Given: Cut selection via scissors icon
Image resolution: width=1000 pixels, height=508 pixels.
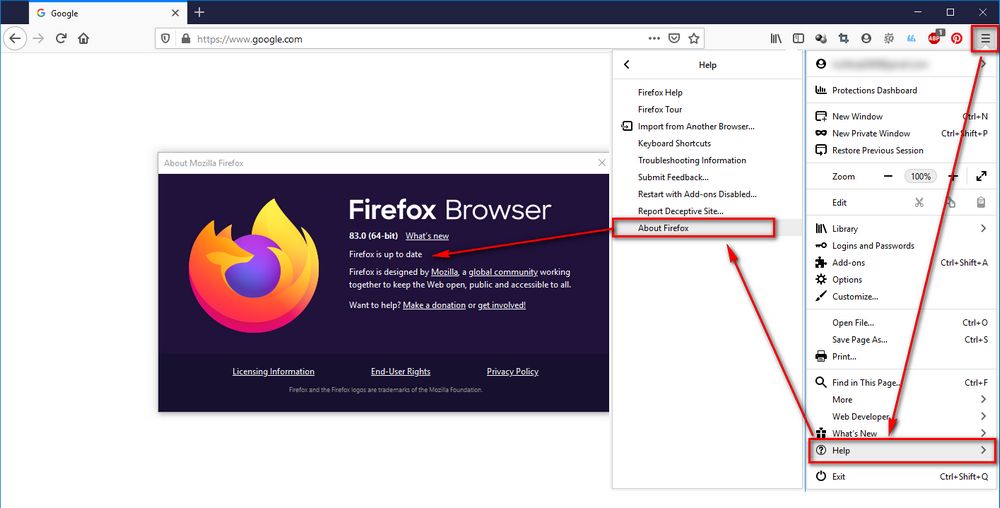Looking at the screenshot, I should click(919, 203).
